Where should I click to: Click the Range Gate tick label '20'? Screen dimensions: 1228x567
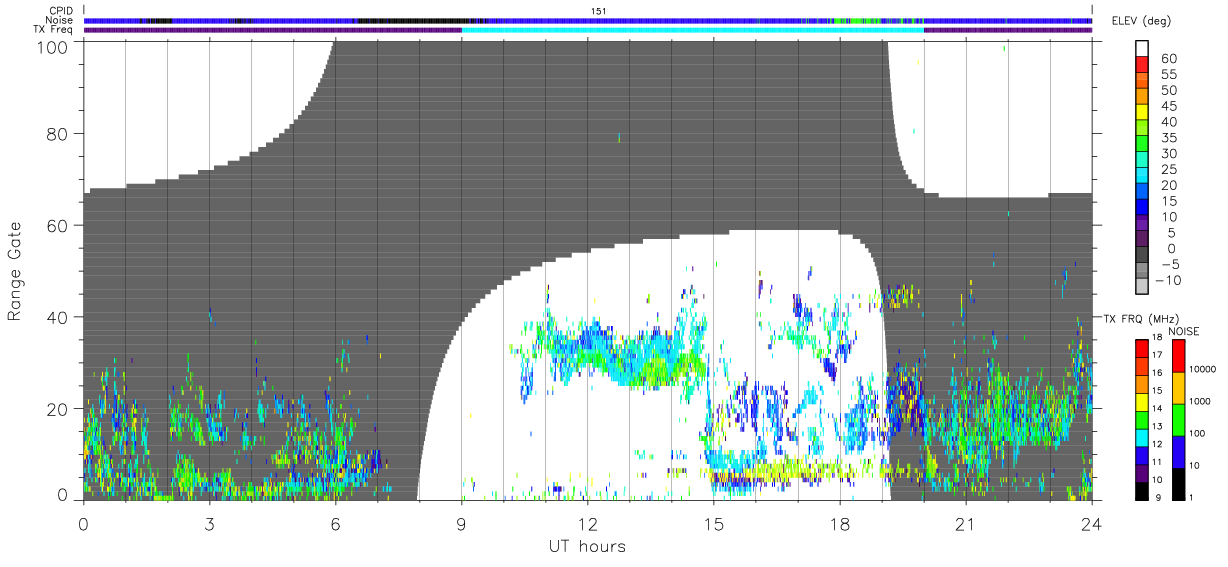pos(57,409)
